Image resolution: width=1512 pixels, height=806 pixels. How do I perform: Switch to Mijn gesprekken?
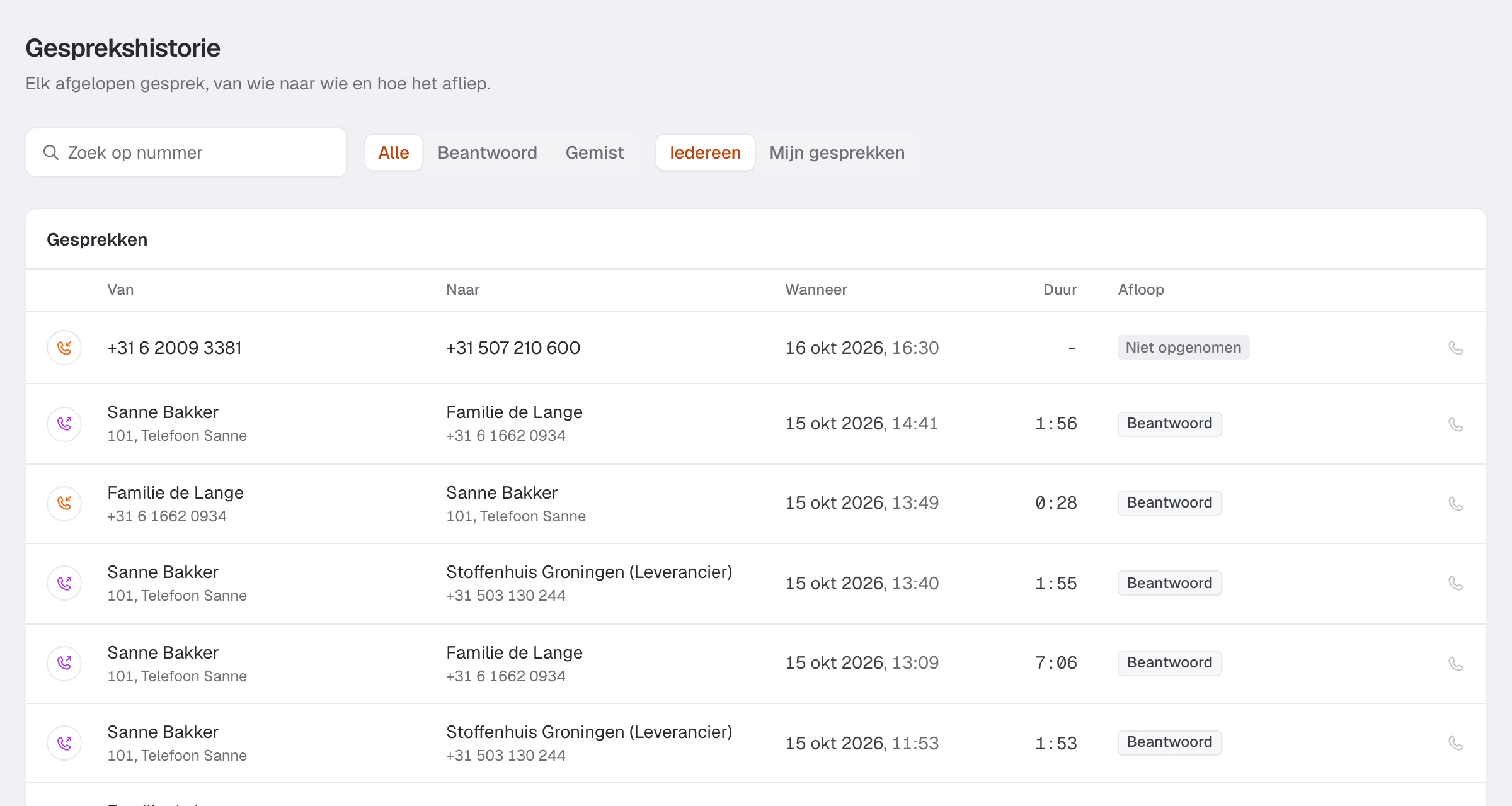(x=837, y=152)
